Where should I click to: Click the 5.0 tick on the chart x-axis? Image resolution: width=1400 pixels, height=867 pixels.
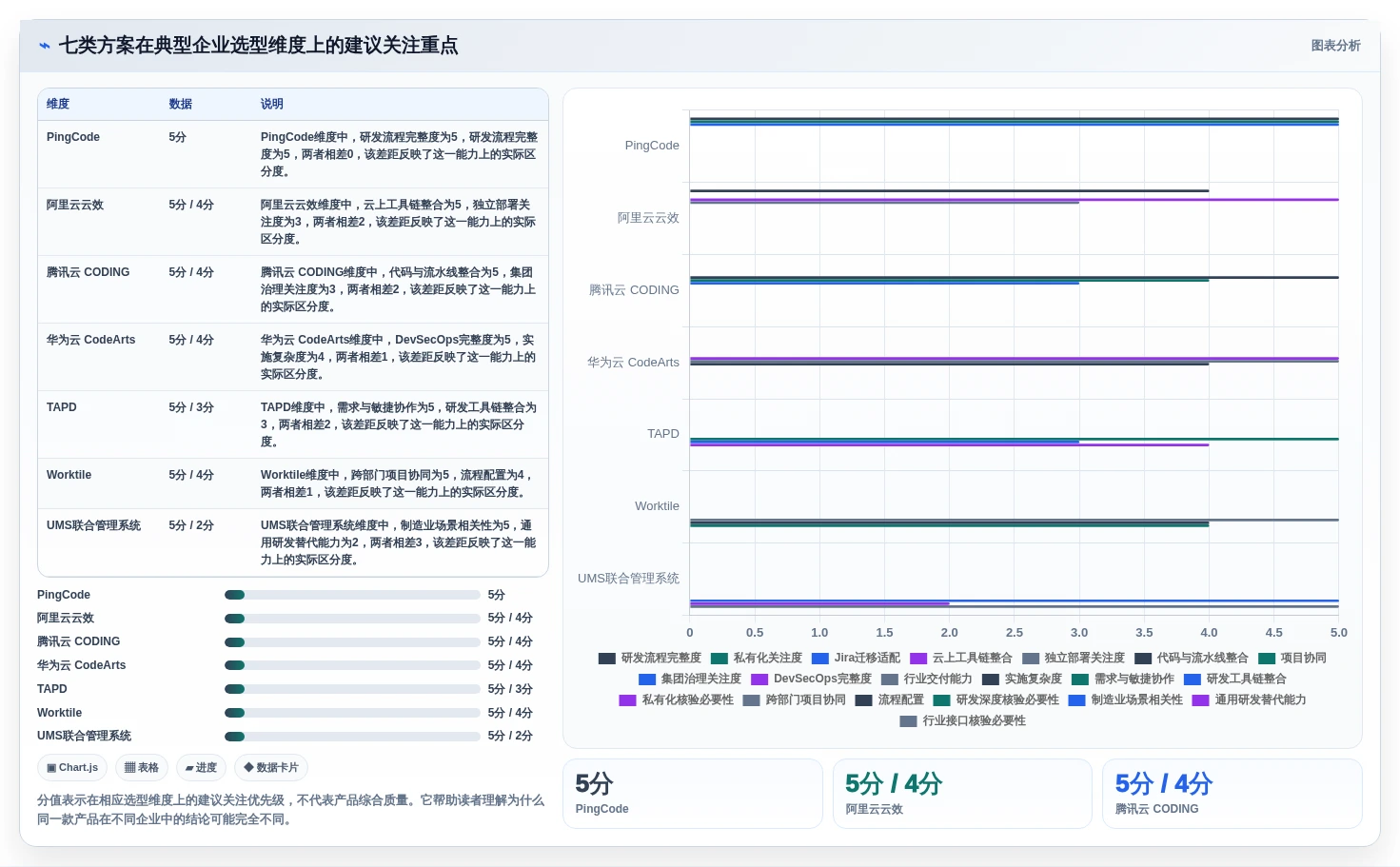click(x=1338, y=633)
